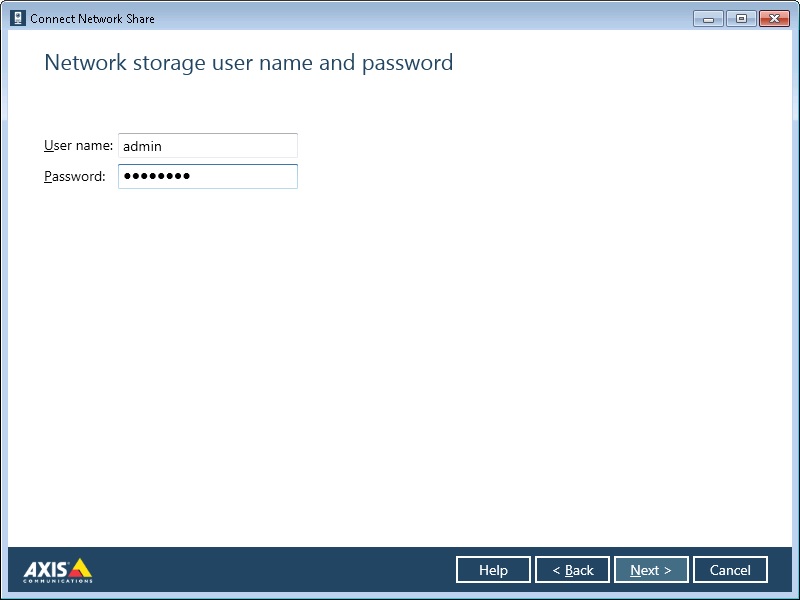Click the restore window button
800x600 pixels.
pos(740,18)
